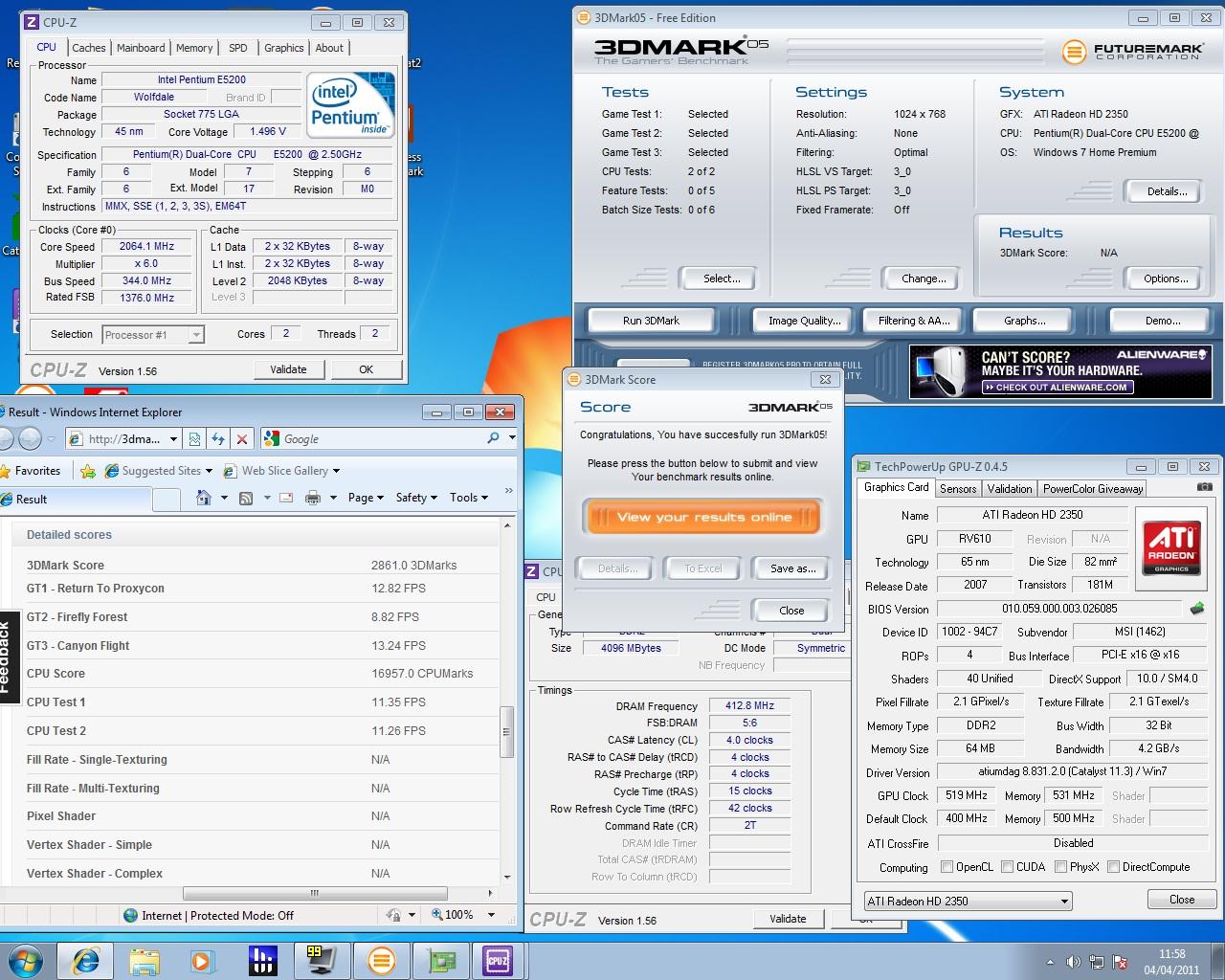Click the IE RSS feeds icon
The width and height of the screenshot is (1225, 980).
[x=246, y=498]
